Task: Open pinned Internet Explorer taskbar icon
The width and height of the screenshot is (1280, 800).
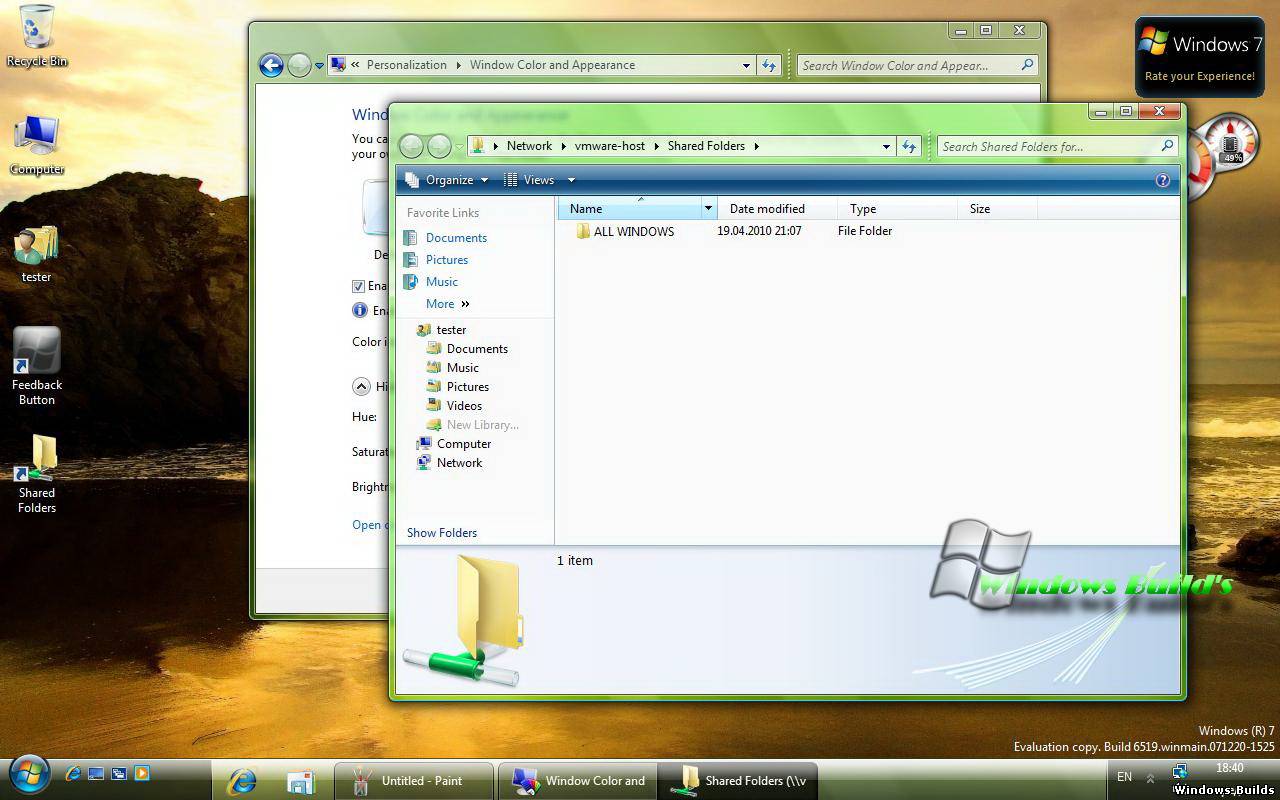Action: pos(241,780)
